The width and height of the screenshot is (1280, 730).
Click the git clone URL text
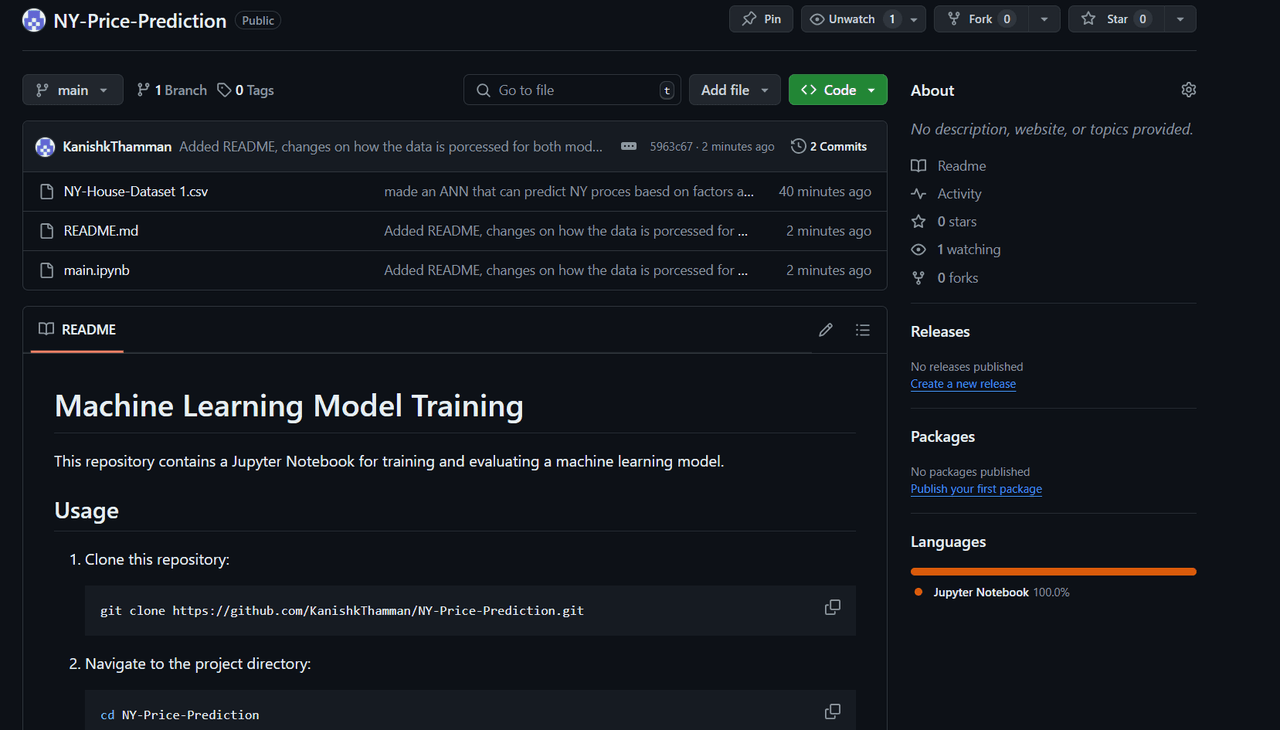[x=378, y=610]
